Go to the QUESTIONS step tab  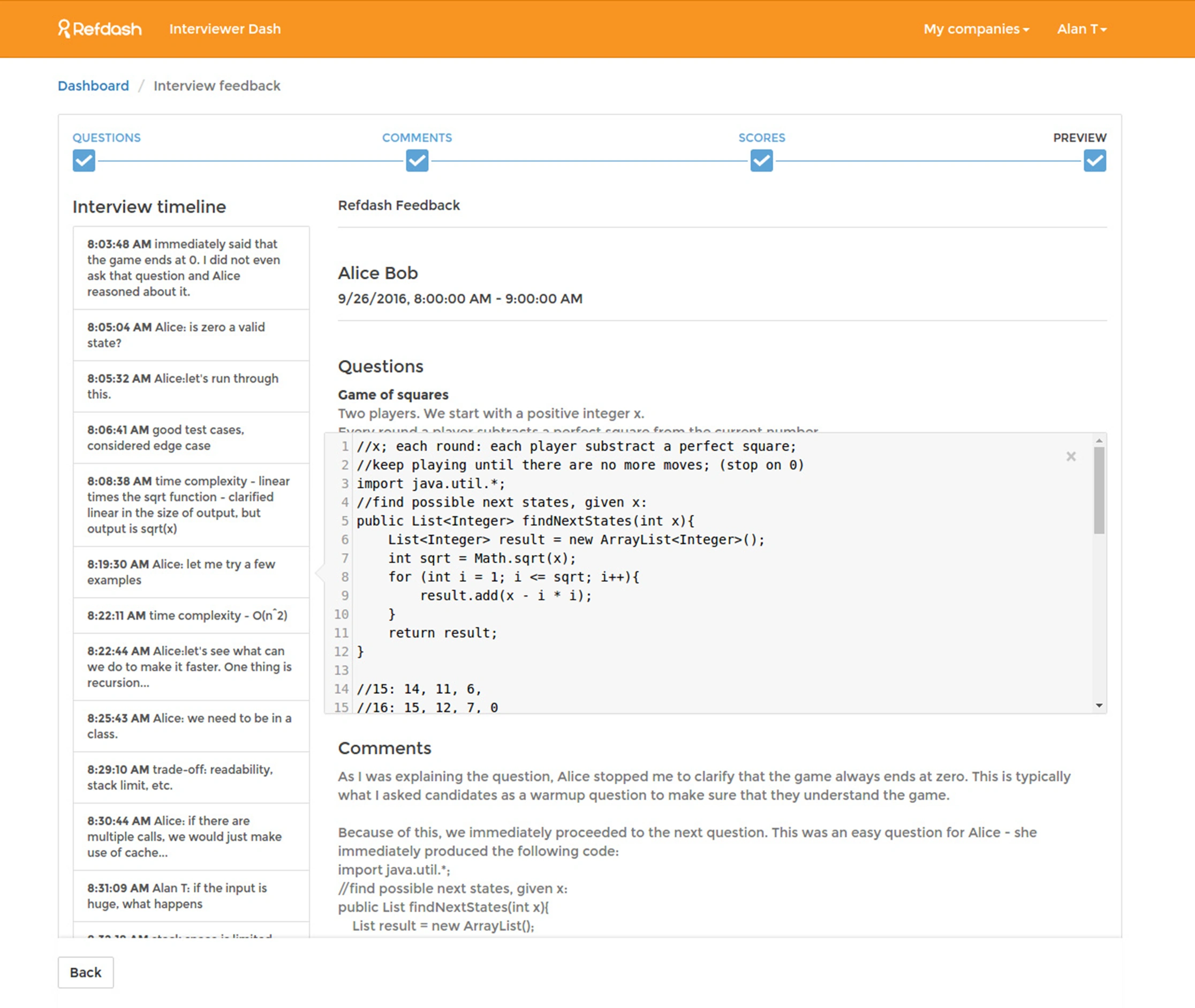107,138
